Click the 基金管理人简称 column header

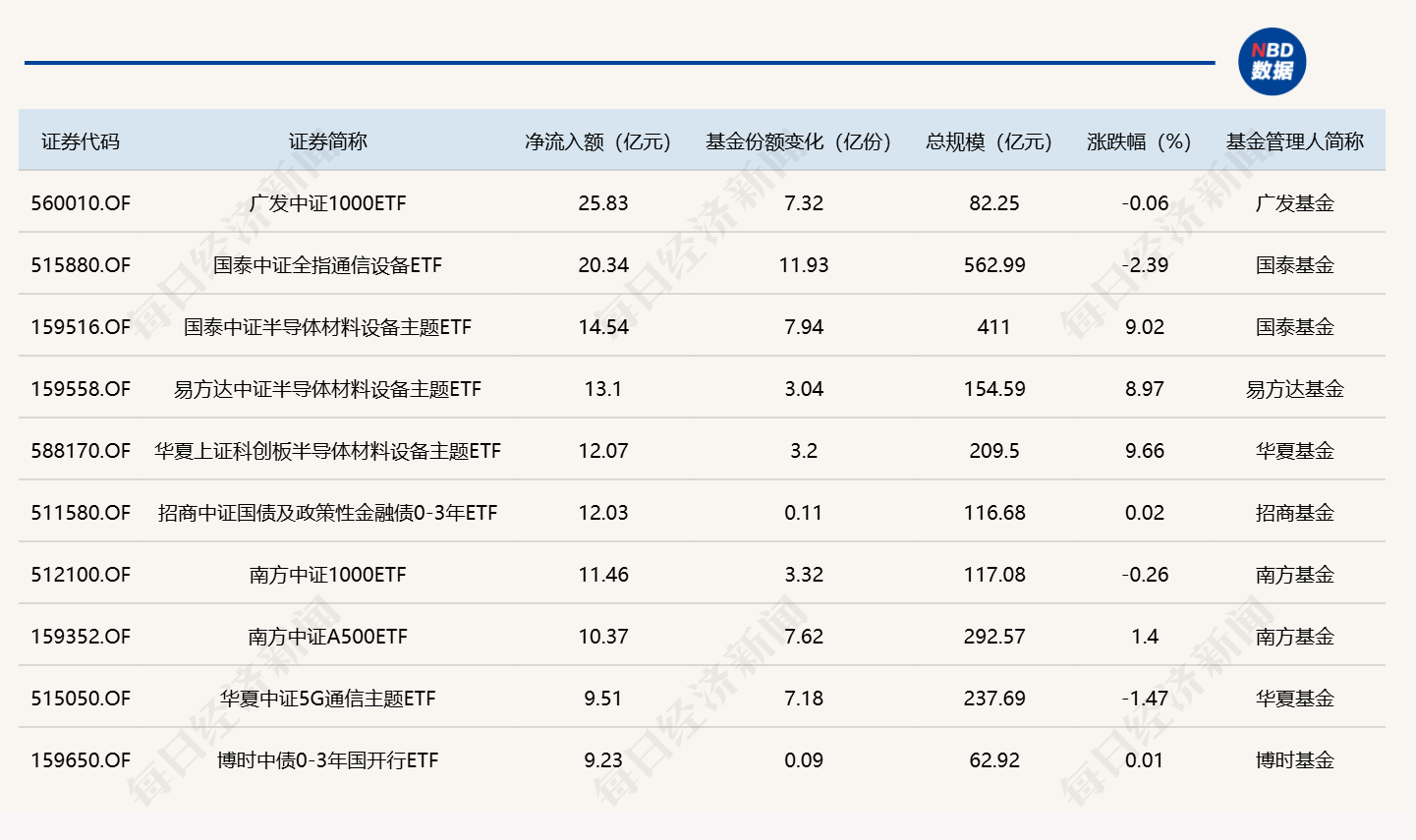pos(1295,141)
